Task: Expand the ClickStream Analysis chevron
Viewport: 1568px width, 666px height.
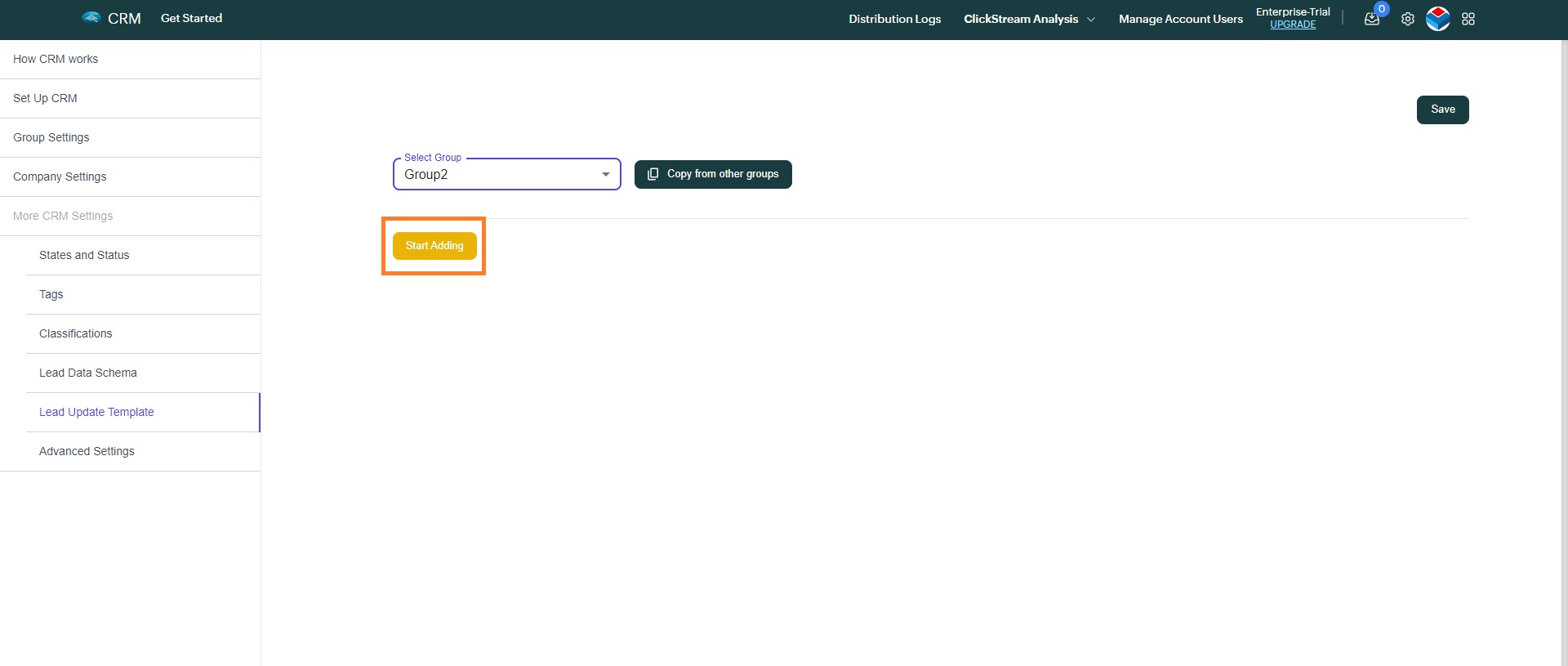Action: (1091, 20)
